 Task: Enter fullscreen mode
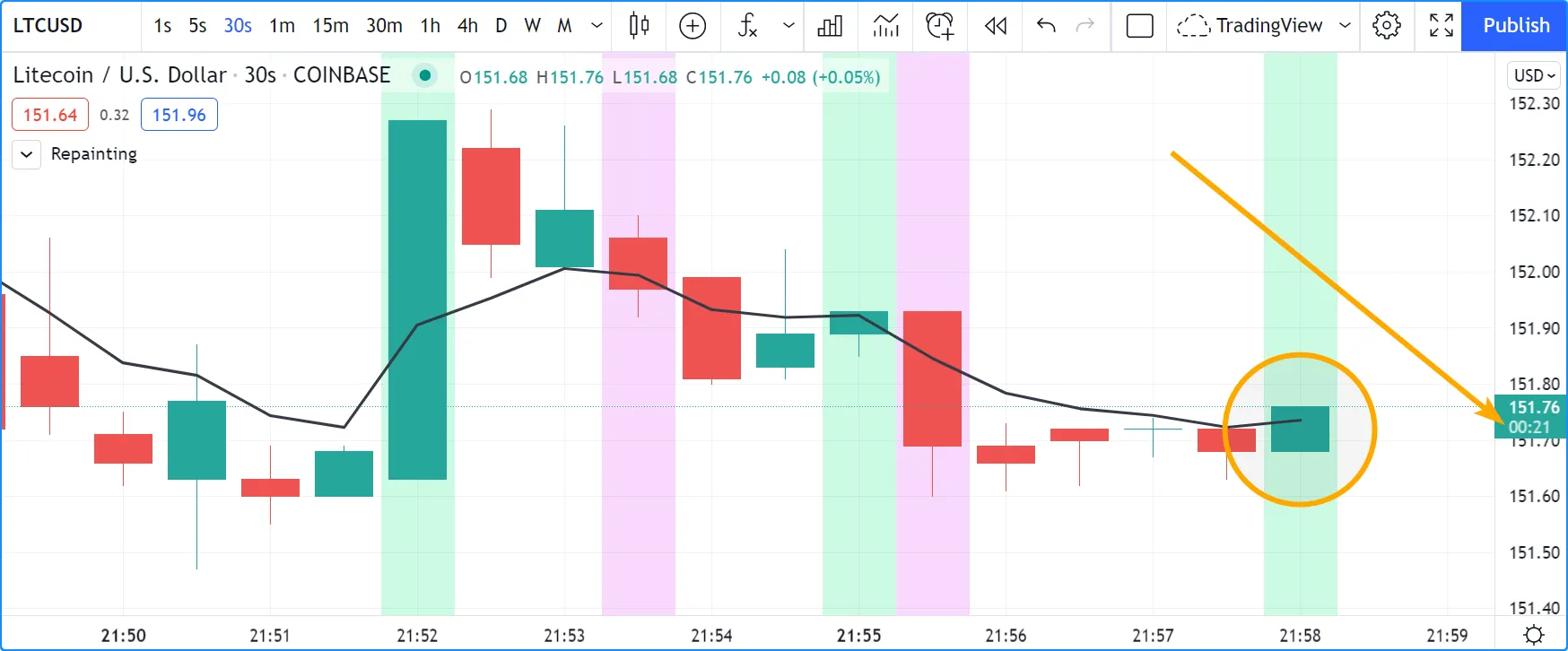(x=1441, y=26)
